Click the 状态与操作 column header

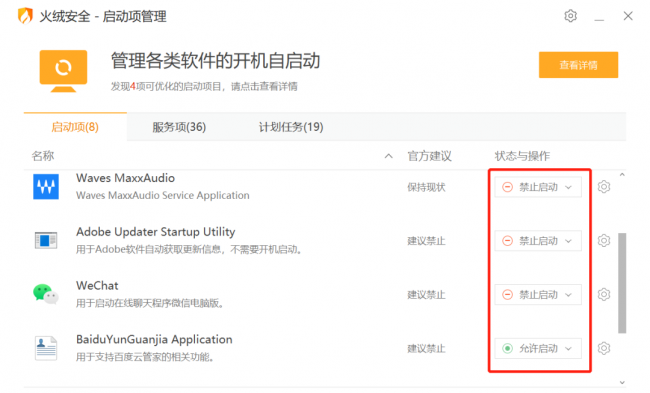point(522,156)
